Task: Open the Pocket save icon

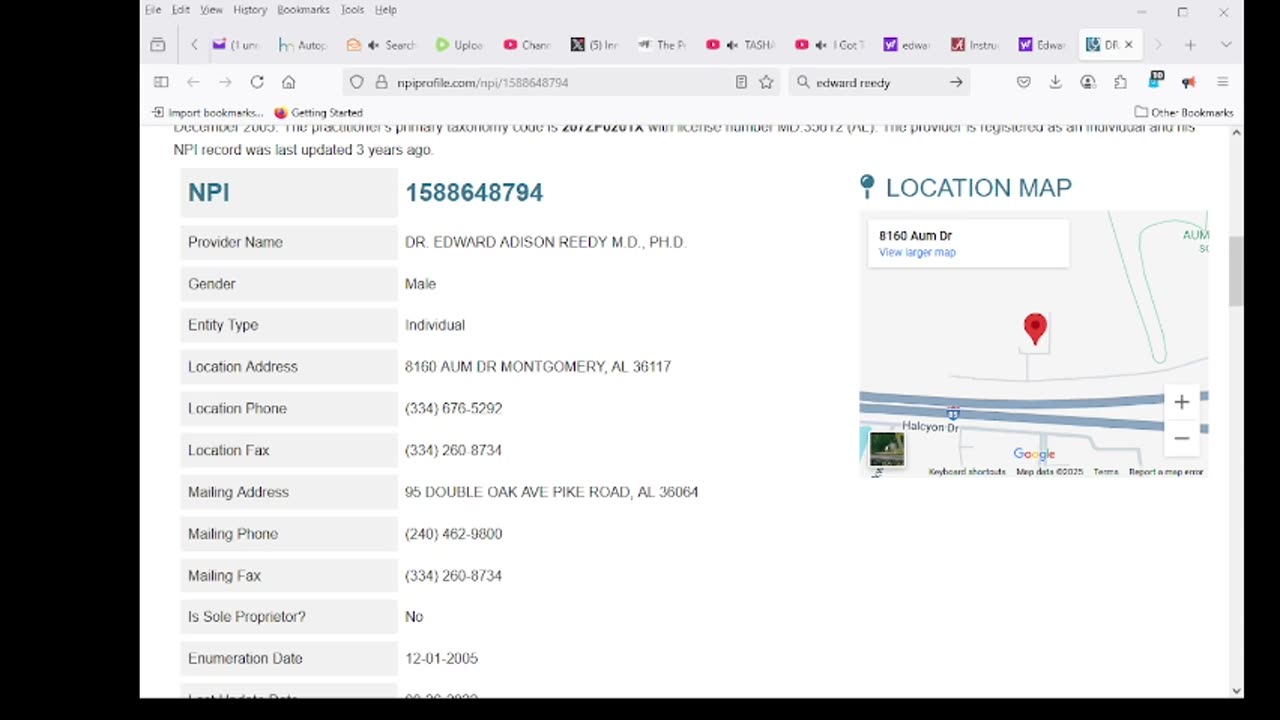Action: point(1023,82)
